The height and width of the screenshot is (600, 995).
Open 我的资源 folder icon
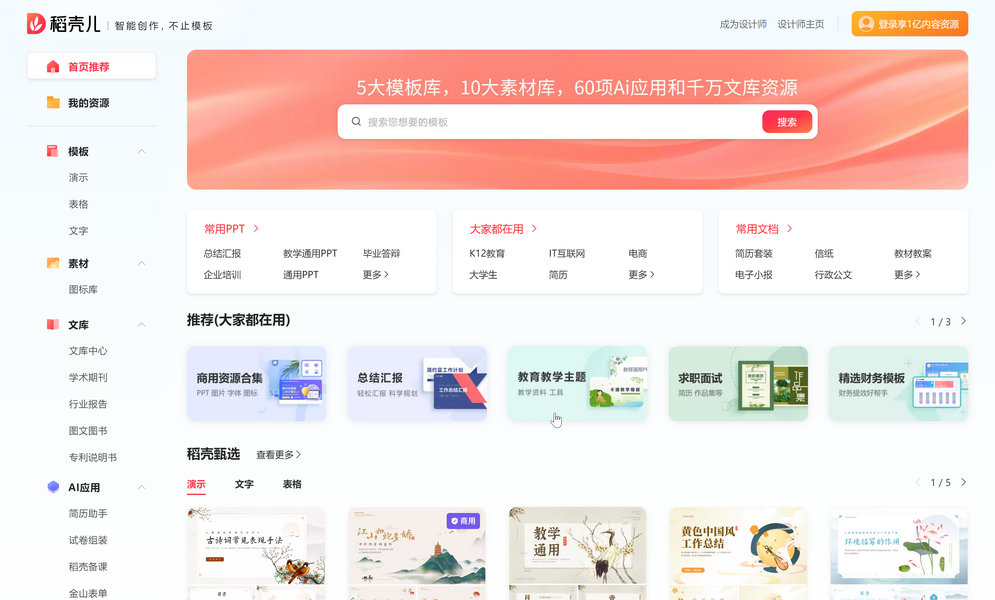click(x=53, y=103)
